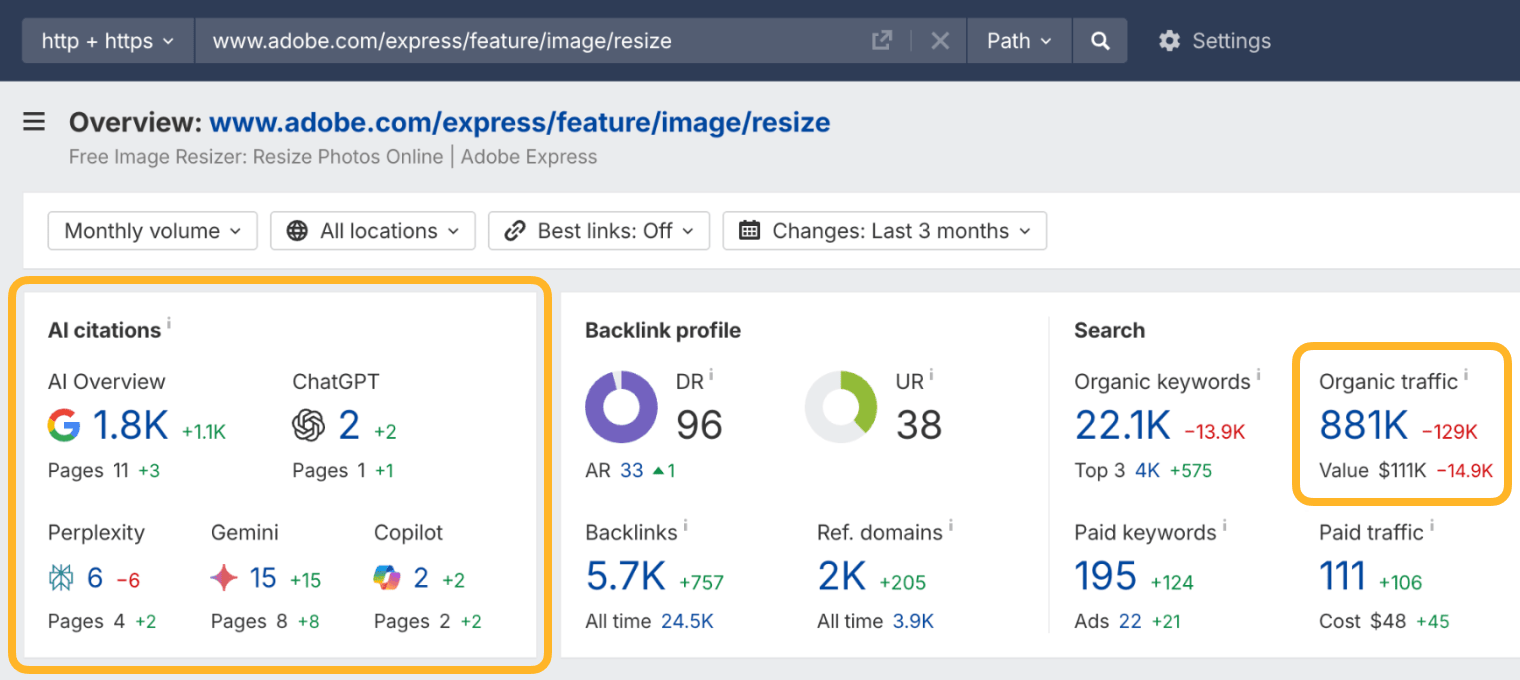Open the All locations dropdown
The height and width of the screenshot is (680, 1520).
tap(375, 231)
